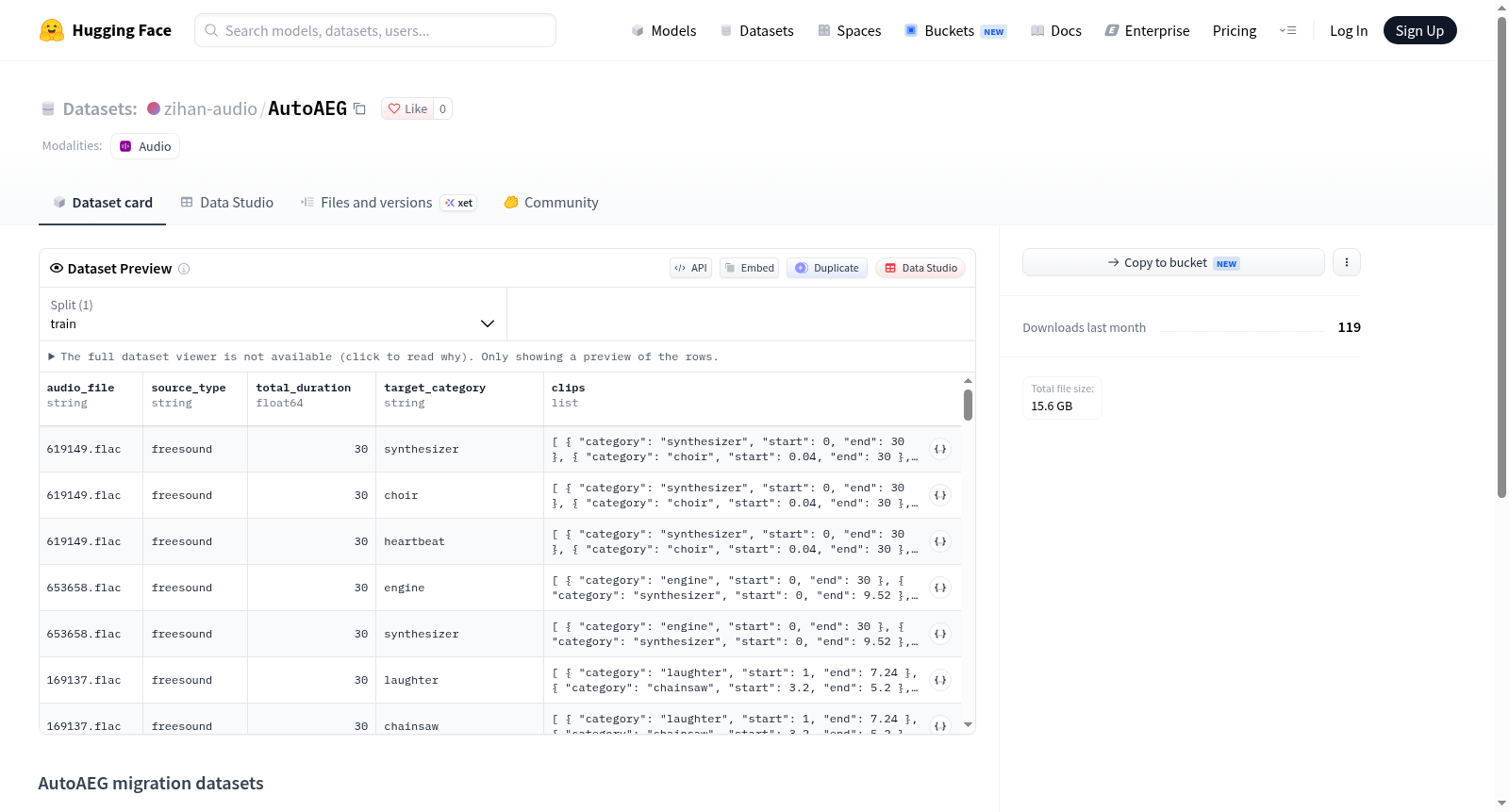This screenshot has width=1509, height=812.
Task: Open Files and versions tab
Action: click(389, 202)
